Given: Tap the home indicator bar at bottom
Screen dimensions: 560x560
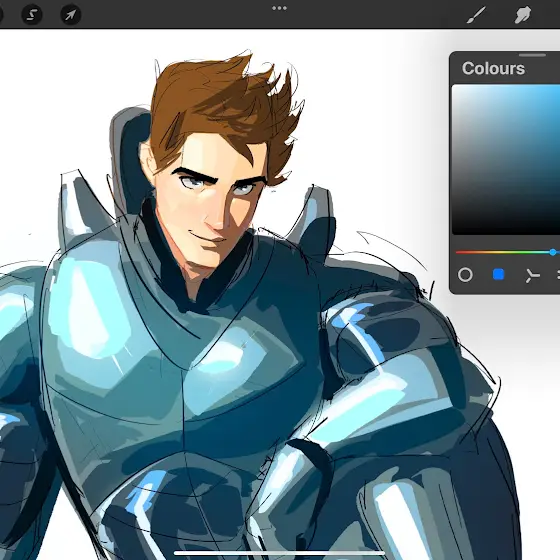Looking at the screenshot, I should click(279, 553).
